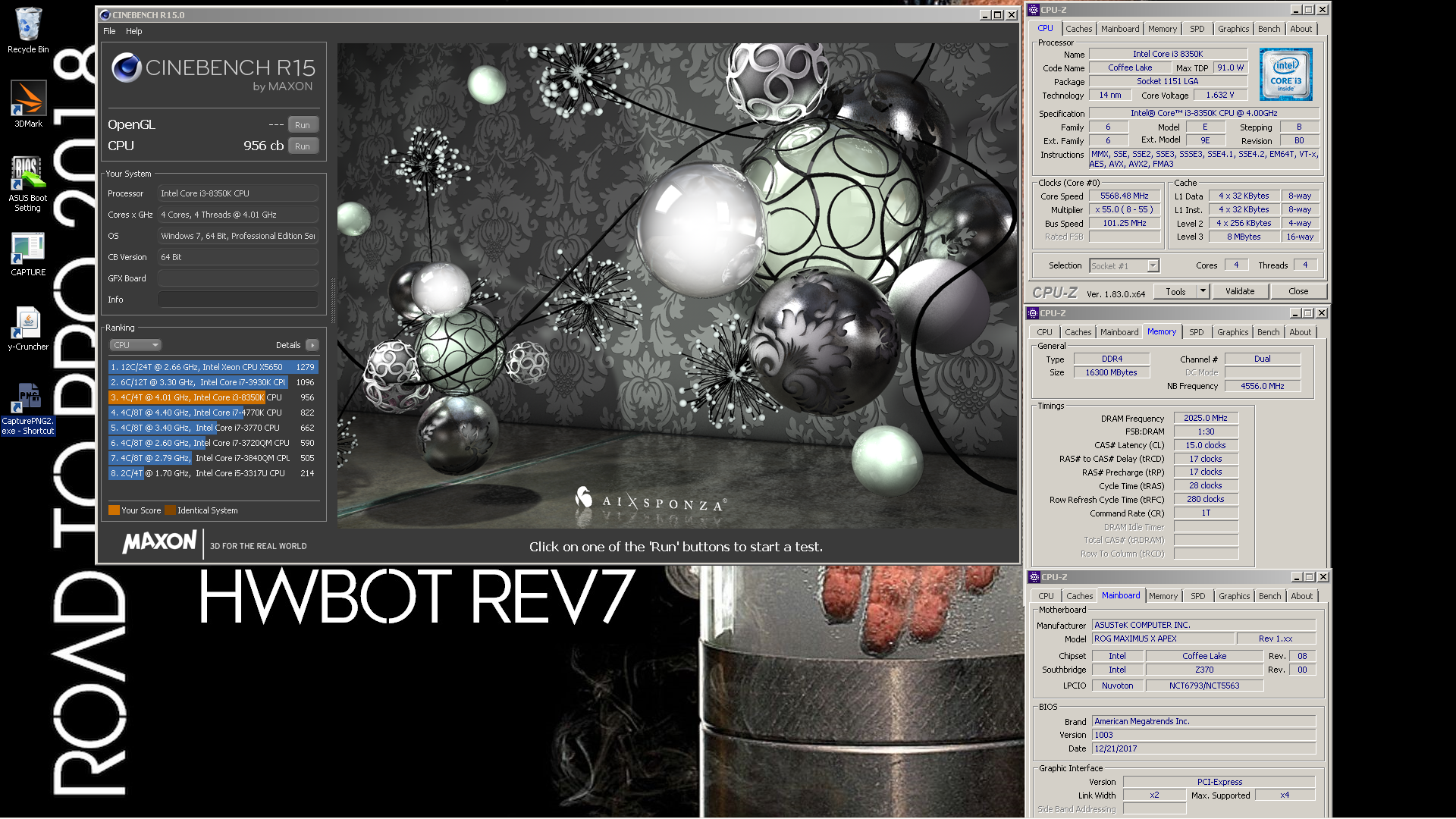Screen dimensions: 1456x819
Task: Open the Help menu in Cinebench
Action: (134, 31)
